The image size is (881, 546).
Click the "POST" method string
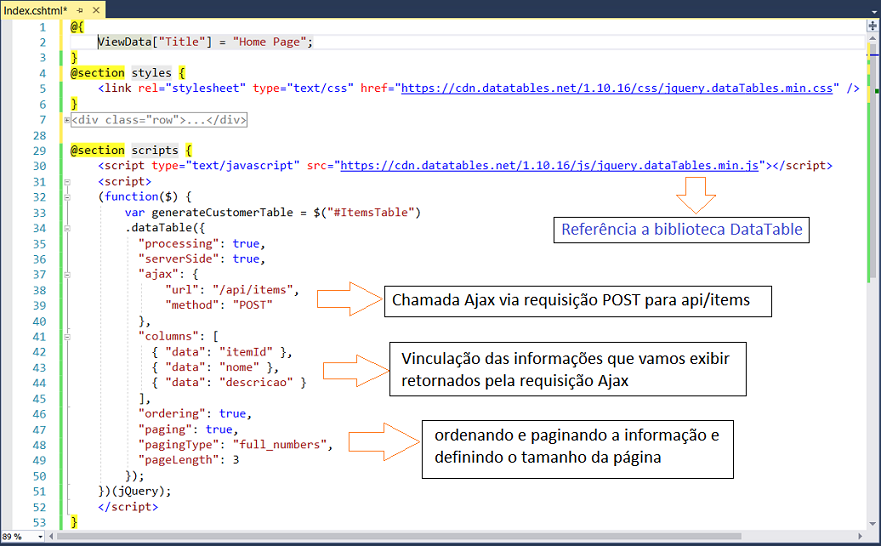pyautogui.click(x=253, y=305)
